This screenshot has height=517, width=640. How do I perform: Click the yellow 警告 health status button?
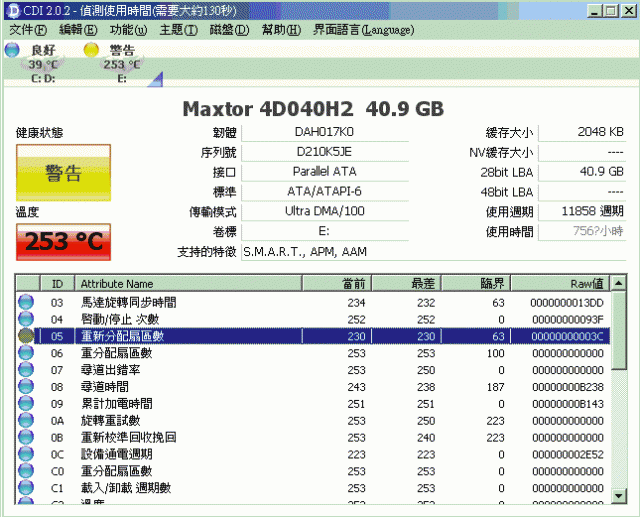[63, 173]
